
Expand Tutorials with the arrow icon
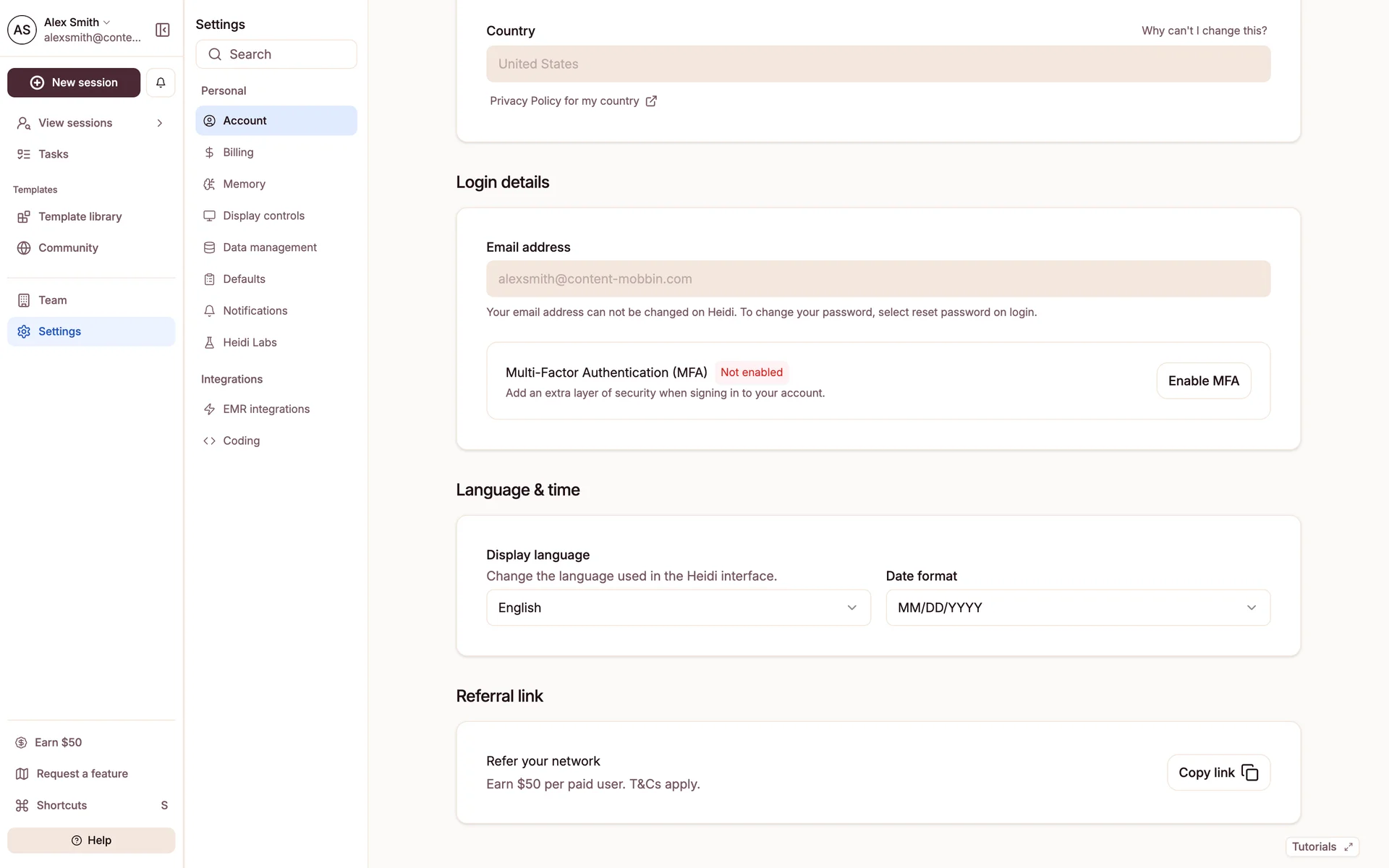pyautogui.click(x=1348, y=847)
